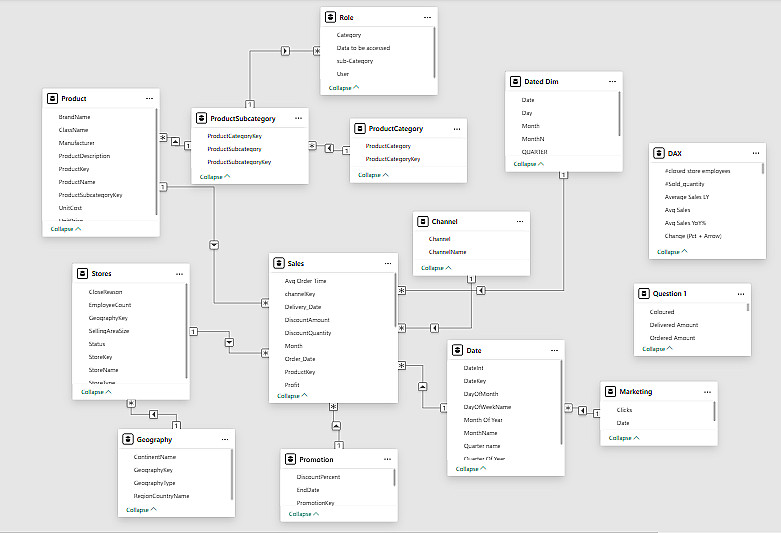This screenshot has width=781, height=533.
Task: Open more options for Marketing table
Action: (x=707, y=392)
